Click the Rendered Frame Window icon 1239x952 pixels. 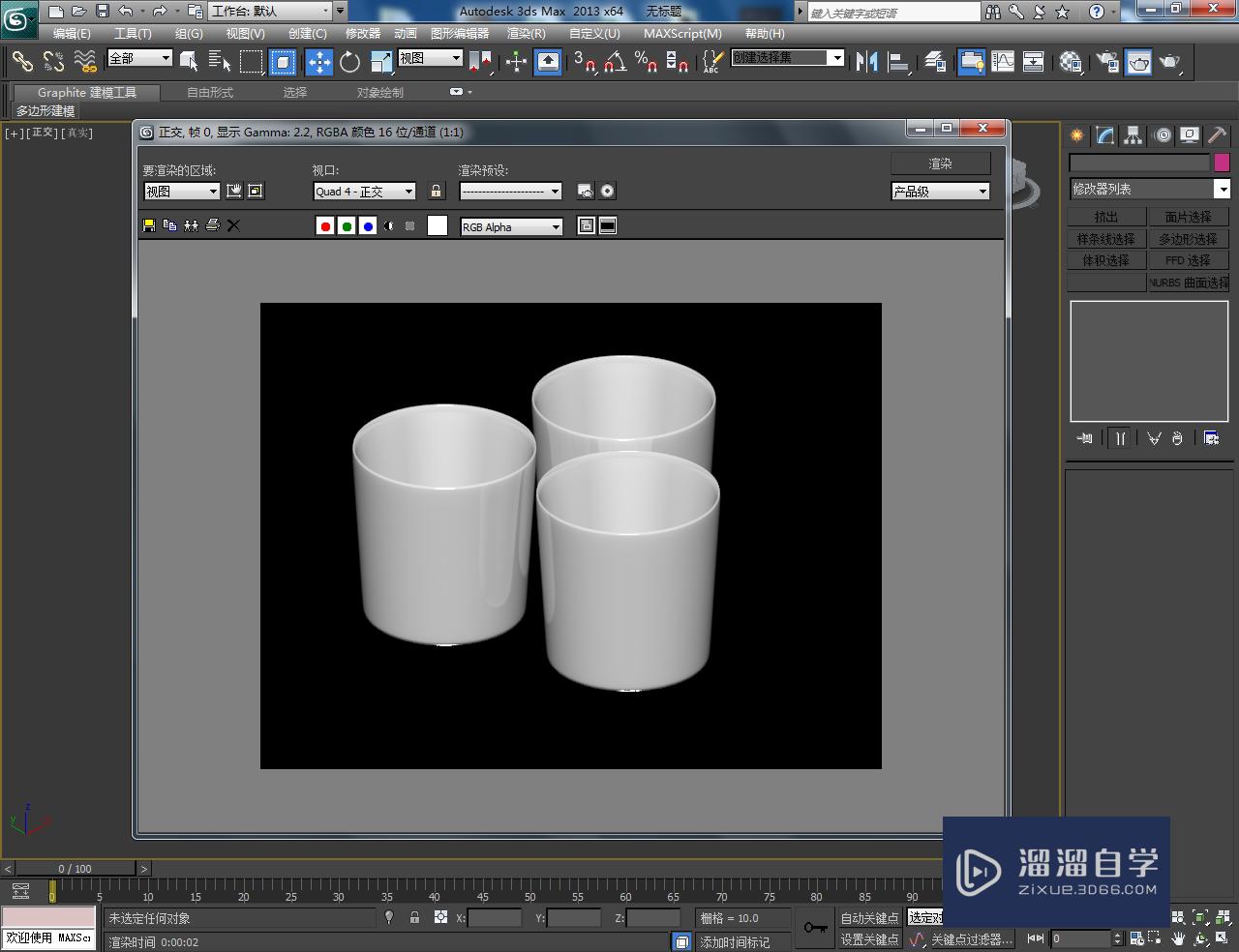coord(1138,62)
